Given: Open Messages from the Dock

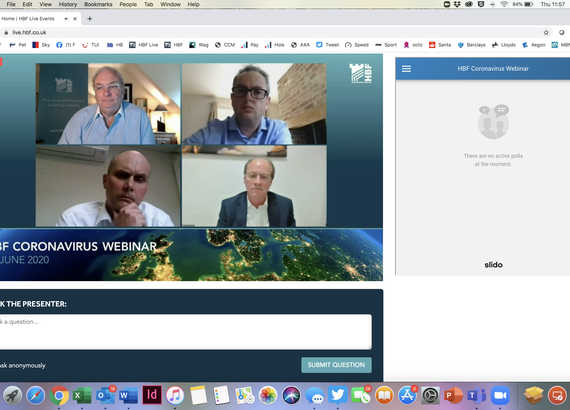Looking at the screenshot, I should tap(314, 395).
